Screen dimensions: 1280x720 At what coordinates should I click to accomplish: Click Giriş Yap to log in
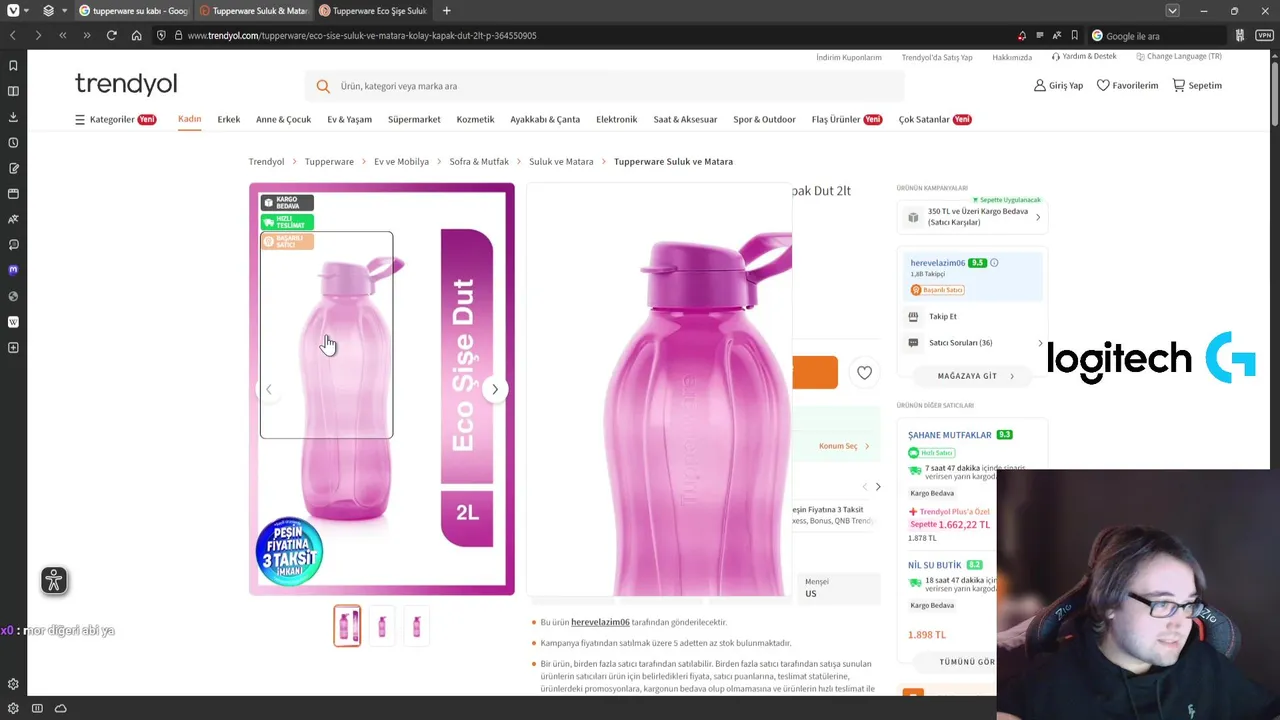point(1058,85)
